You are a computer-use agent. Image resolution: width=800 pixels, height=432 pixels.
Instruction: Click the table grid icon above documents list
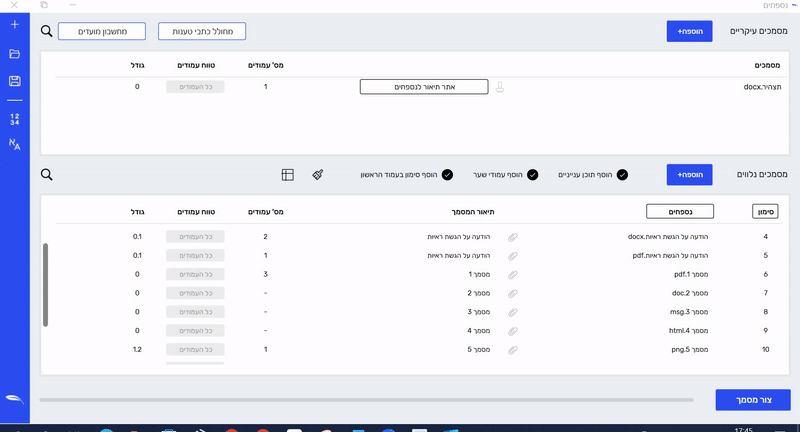click(287, 175)
